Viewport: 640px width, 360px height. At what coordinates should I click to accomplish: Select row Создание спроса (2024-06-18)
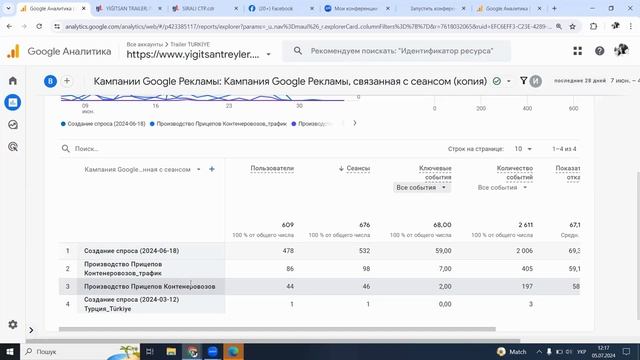tap(131, 251)
